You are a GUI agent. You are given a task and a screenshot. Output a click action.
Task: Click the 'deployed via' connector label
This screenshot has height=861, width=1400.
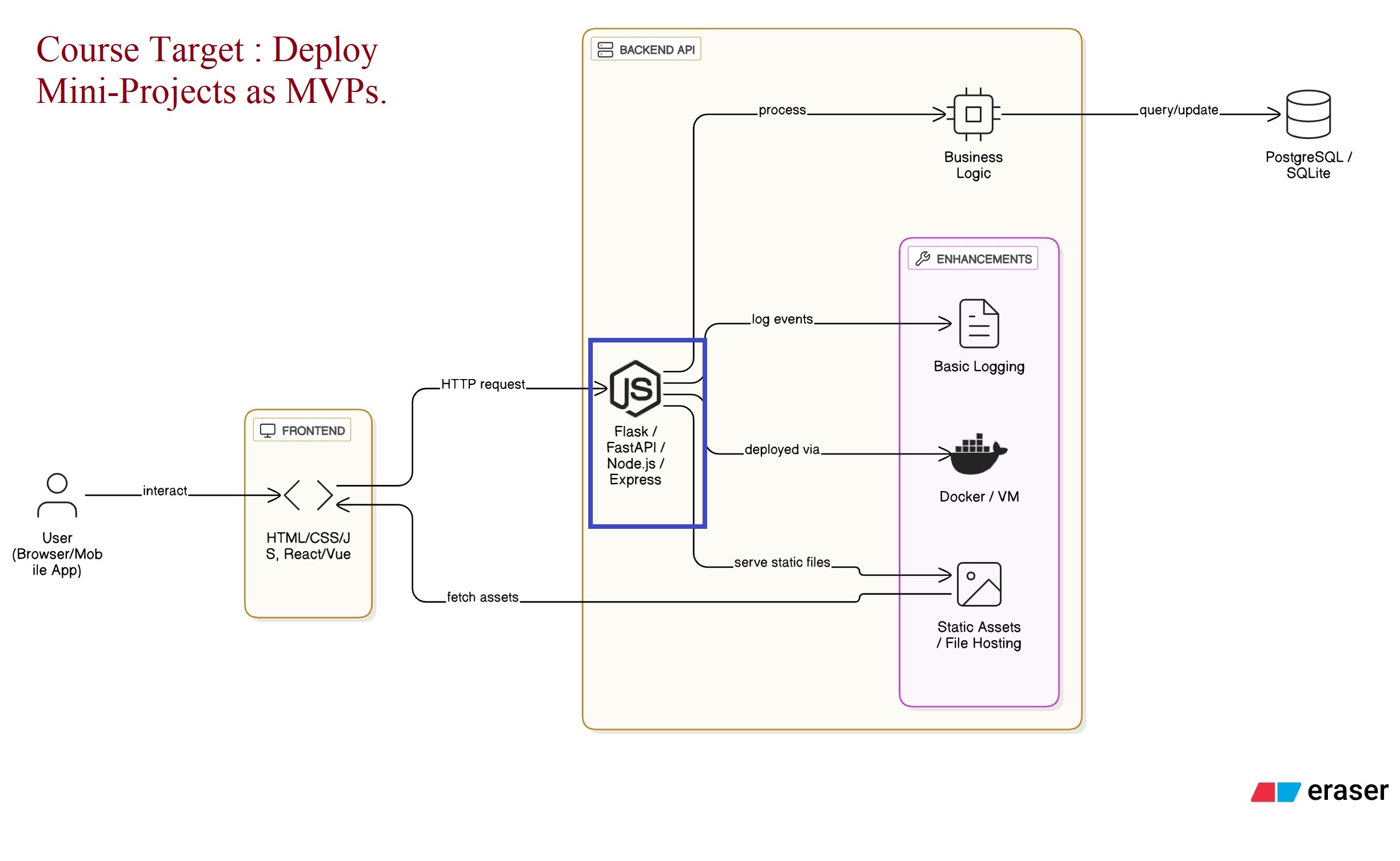pyautogui.click(x=782, y=449)
